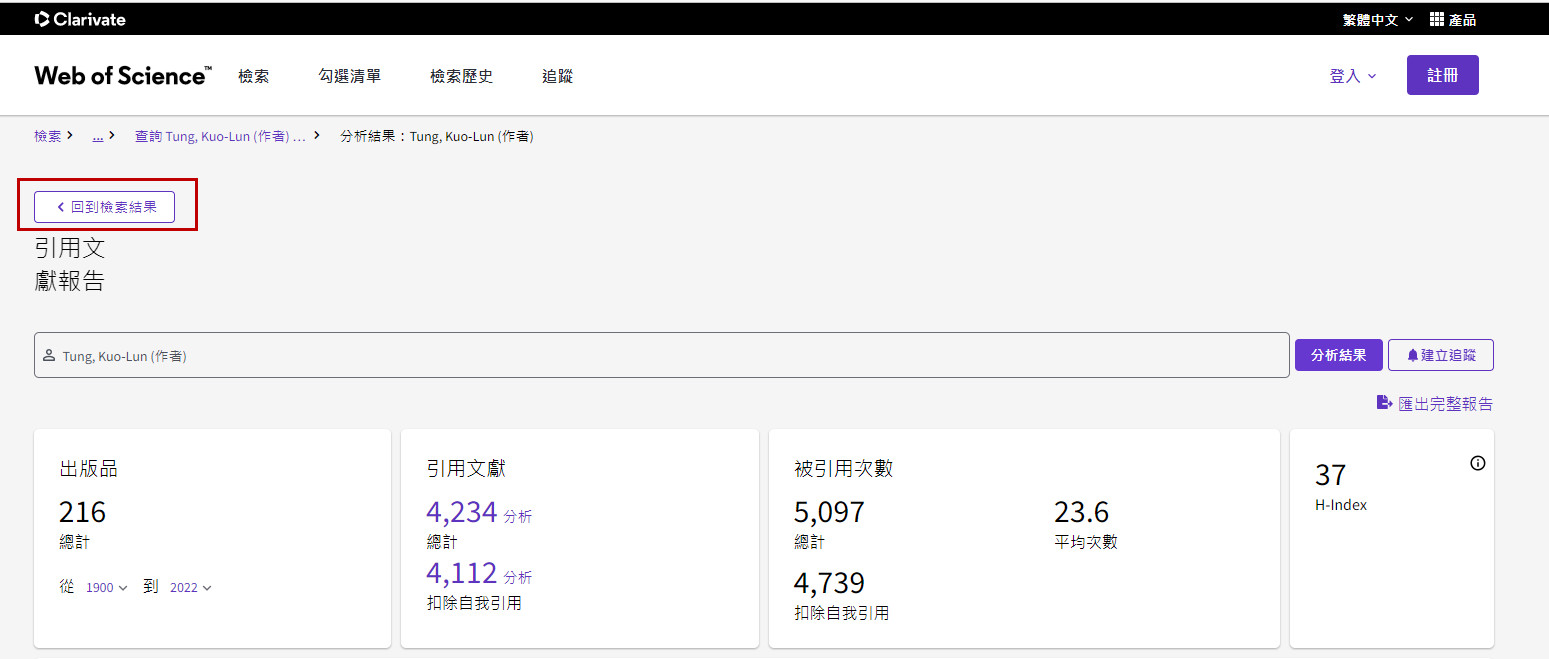The height and width of the screenshot is (659, 1549).
Task: Click the 4,234 citing articles total
Action: point(462,512)
